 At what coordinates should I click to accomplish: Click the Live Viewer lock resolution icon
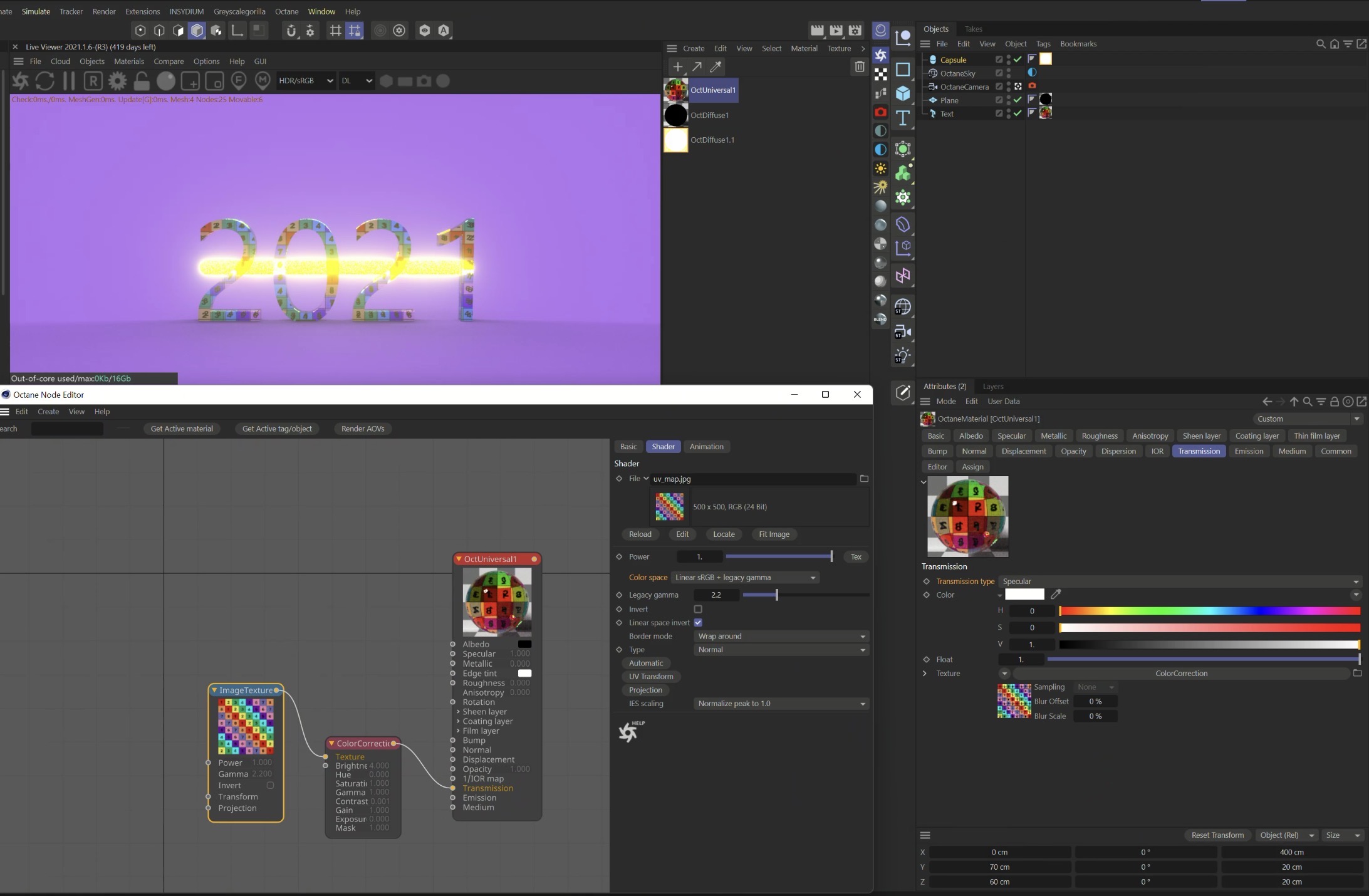pos(142,81)
